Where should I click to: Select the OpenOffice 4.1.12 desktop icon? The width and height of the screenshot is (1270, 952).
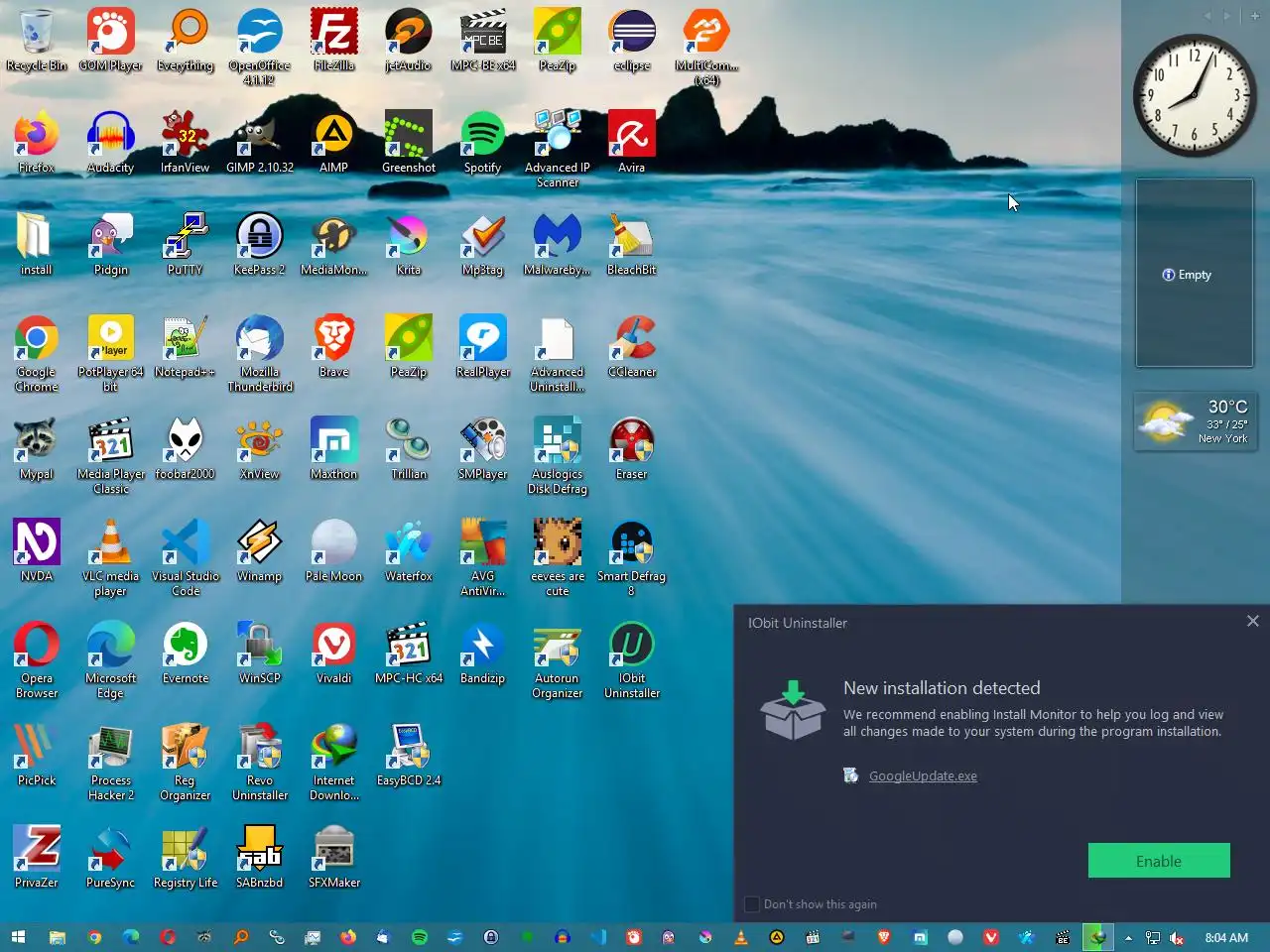(260, 47)
